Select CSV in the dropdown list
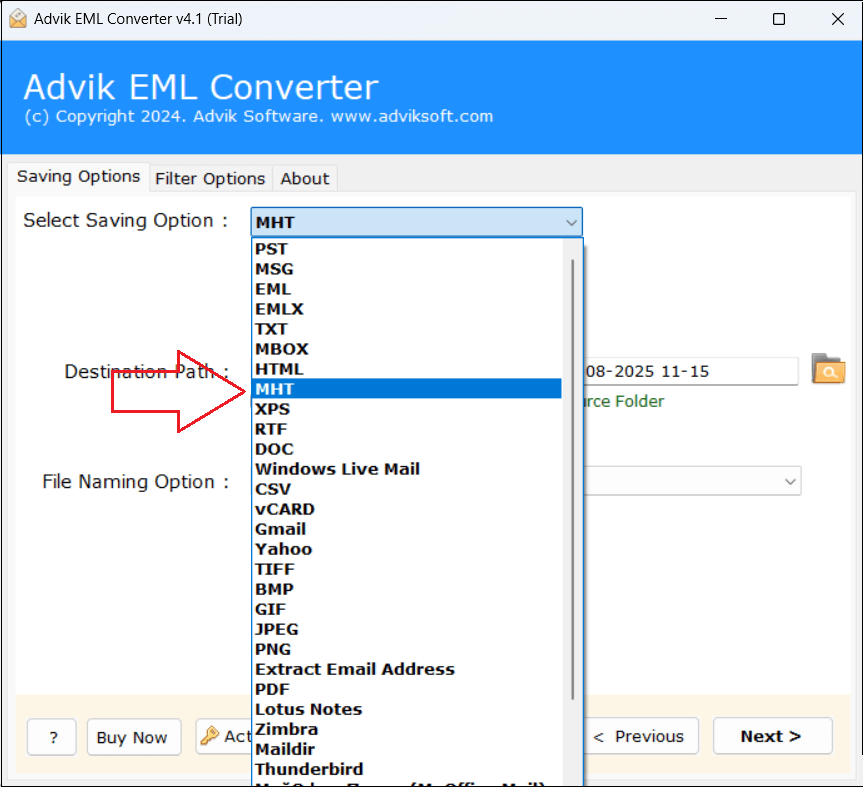 point(406,489)
